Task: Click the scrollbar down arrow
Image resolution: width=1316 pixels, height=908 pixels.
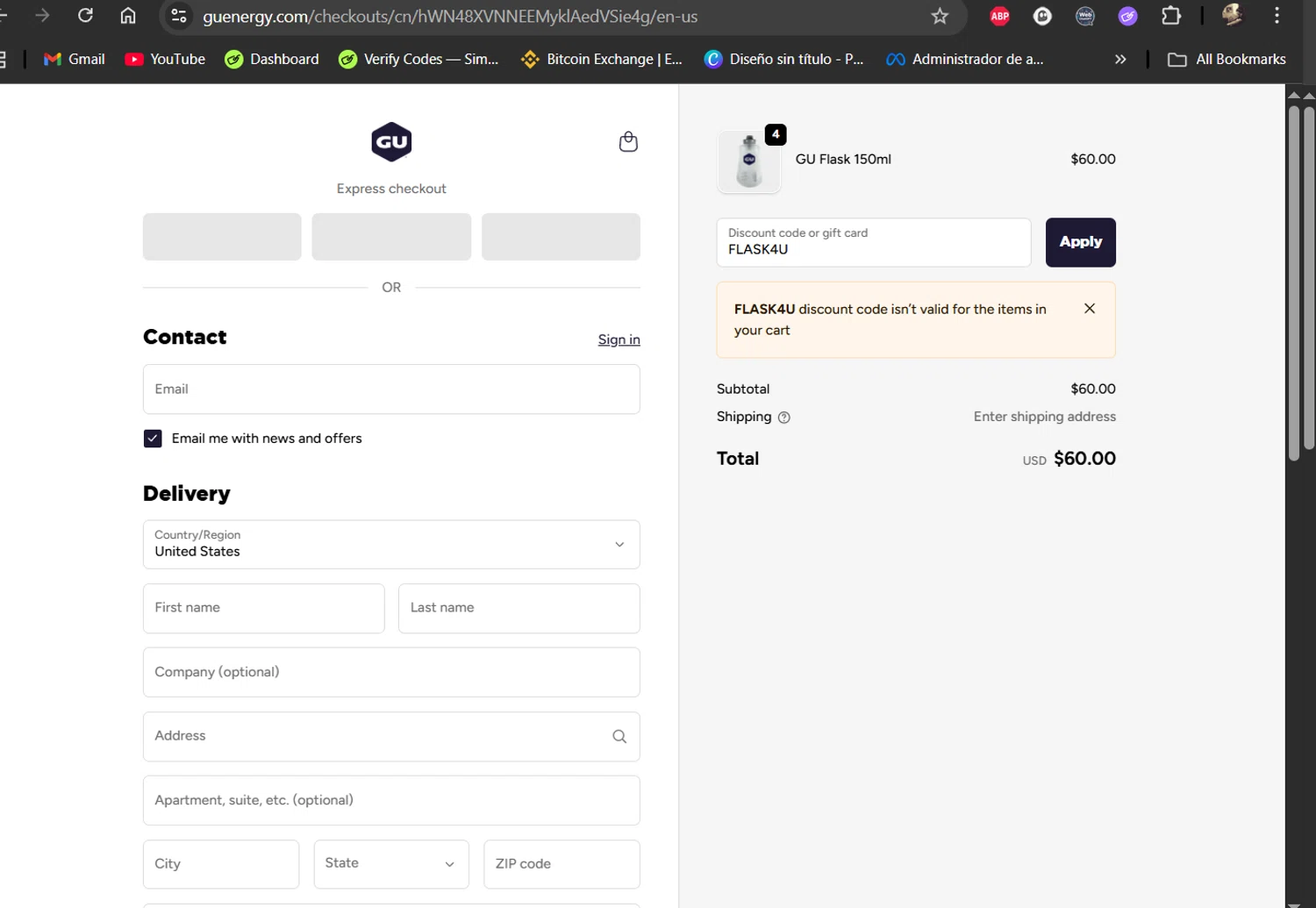Action: pos(1294,904)
